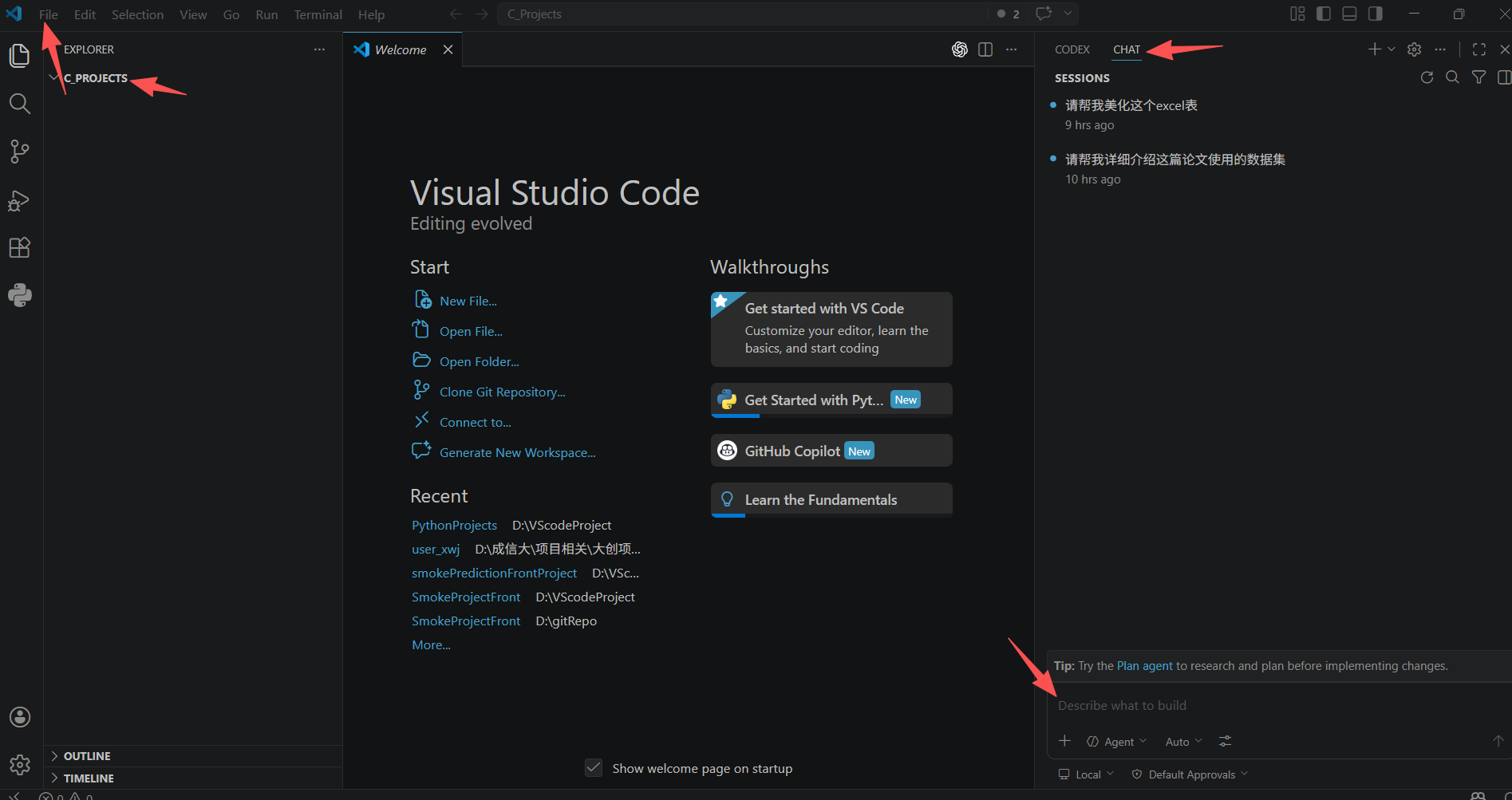This screenshot has width=1512, height=800.
Task: Maximize the chat panel
Action: (x=1479, y=49)
